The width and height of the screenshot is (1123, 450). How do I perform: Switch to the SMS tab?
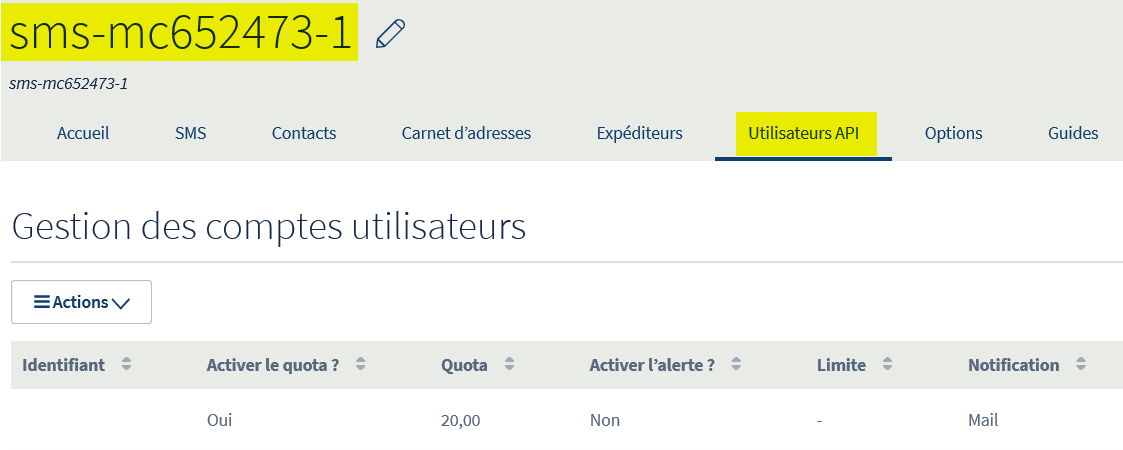click(x=191, y=133)
